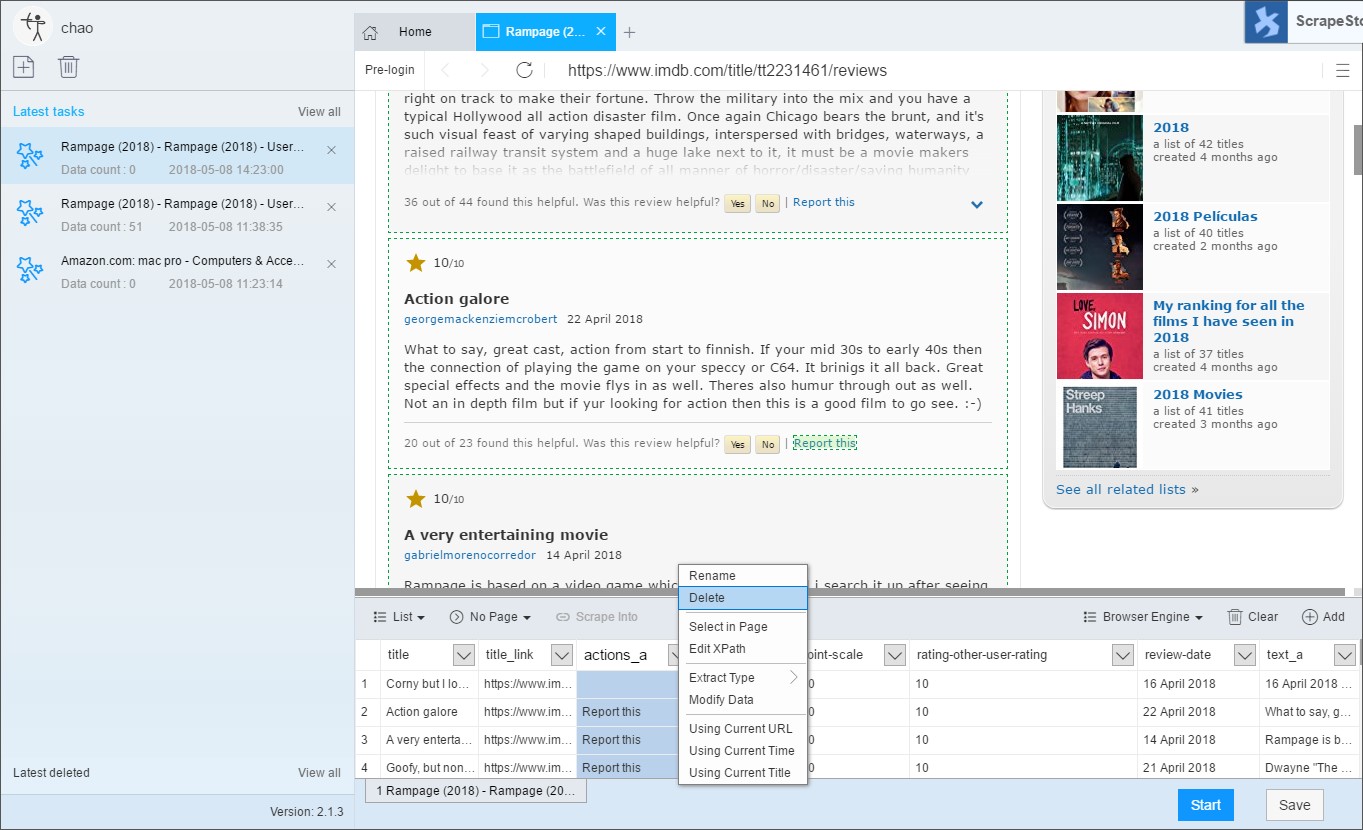1363x830 pixels.
Task: Open the review-date column dropdown arrow
Action: coord(1244,655)
